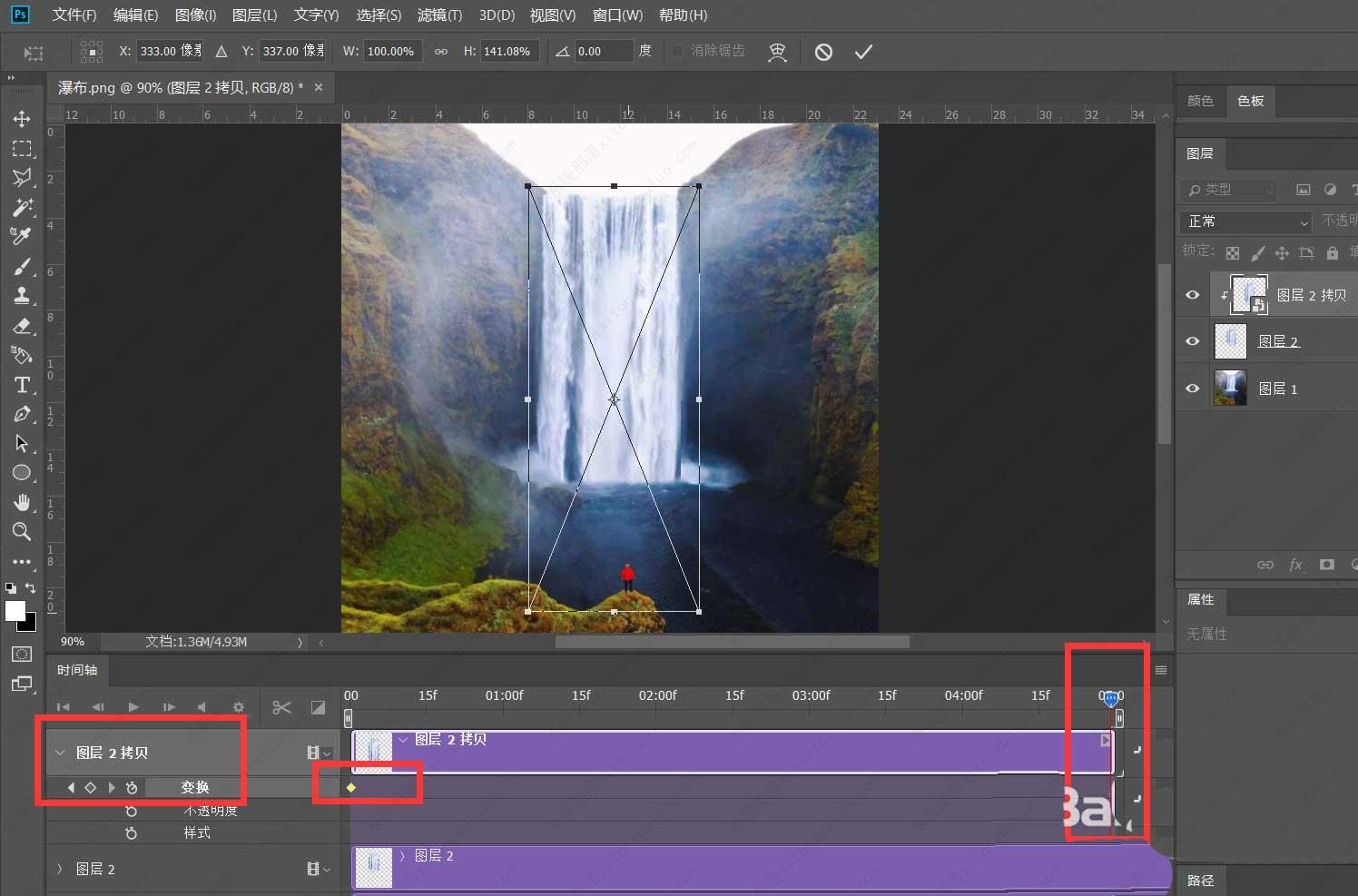
Task: Hide the 图层 1 layer
Action: click(1193, 389)
